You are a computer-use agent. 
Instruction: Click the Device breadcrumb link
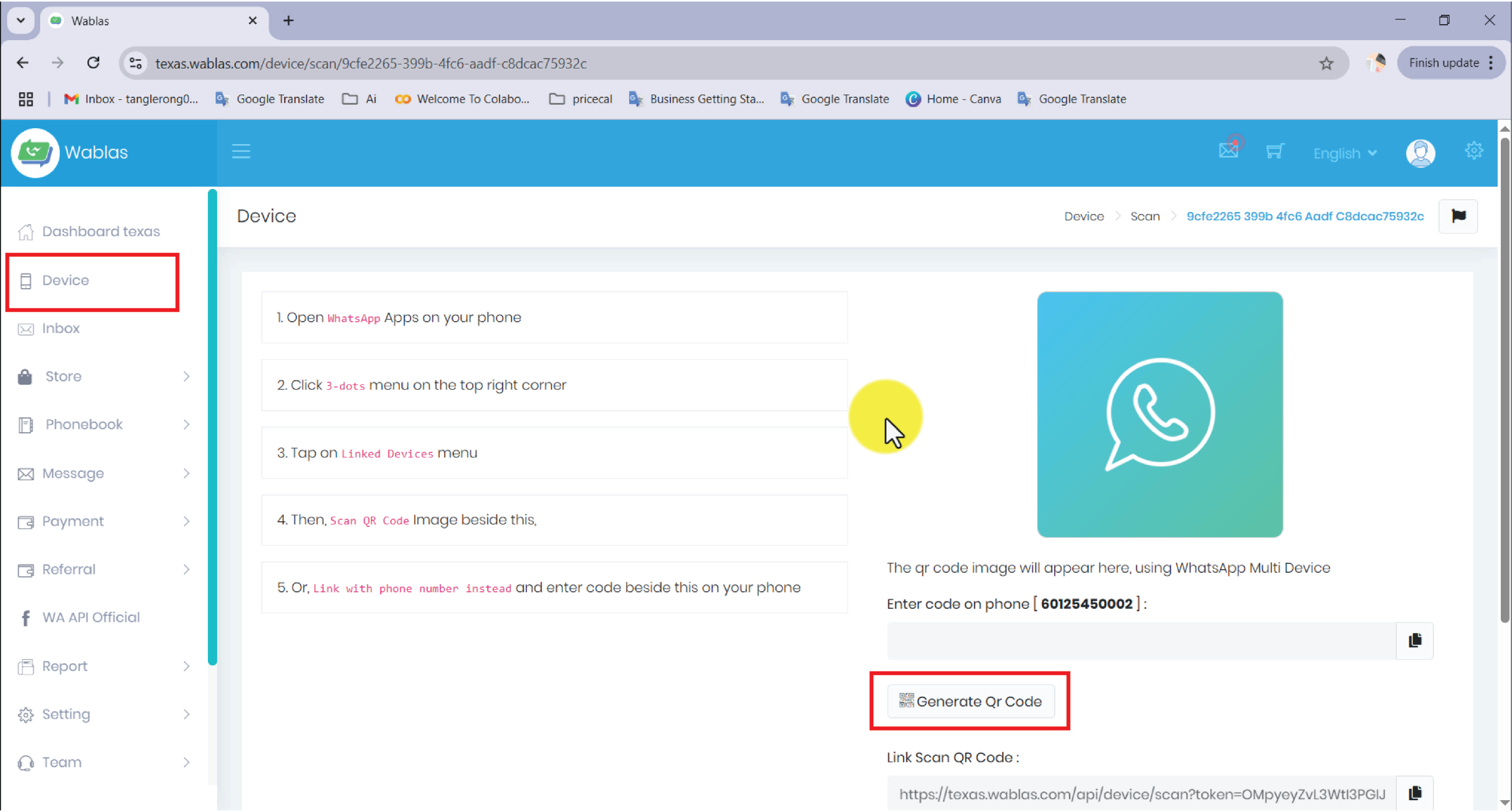pos(1084,217)
